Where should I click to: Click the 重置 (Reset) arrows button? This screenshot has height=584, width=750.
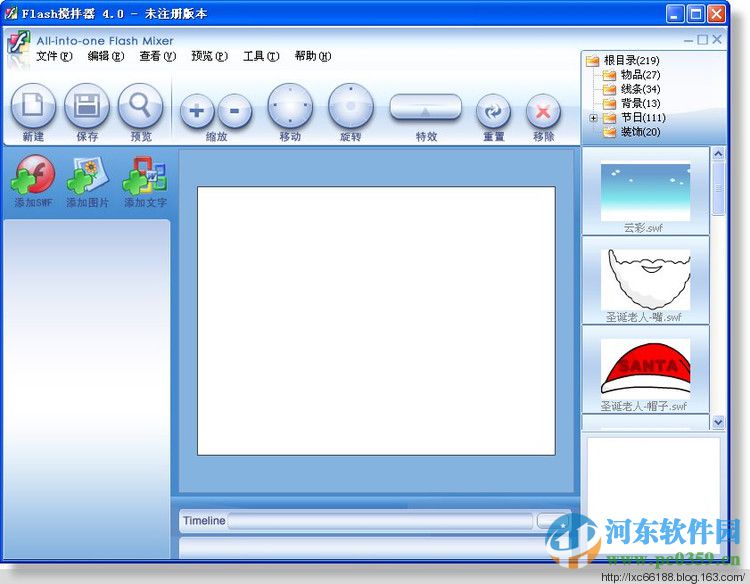click(x=494, y=111)
